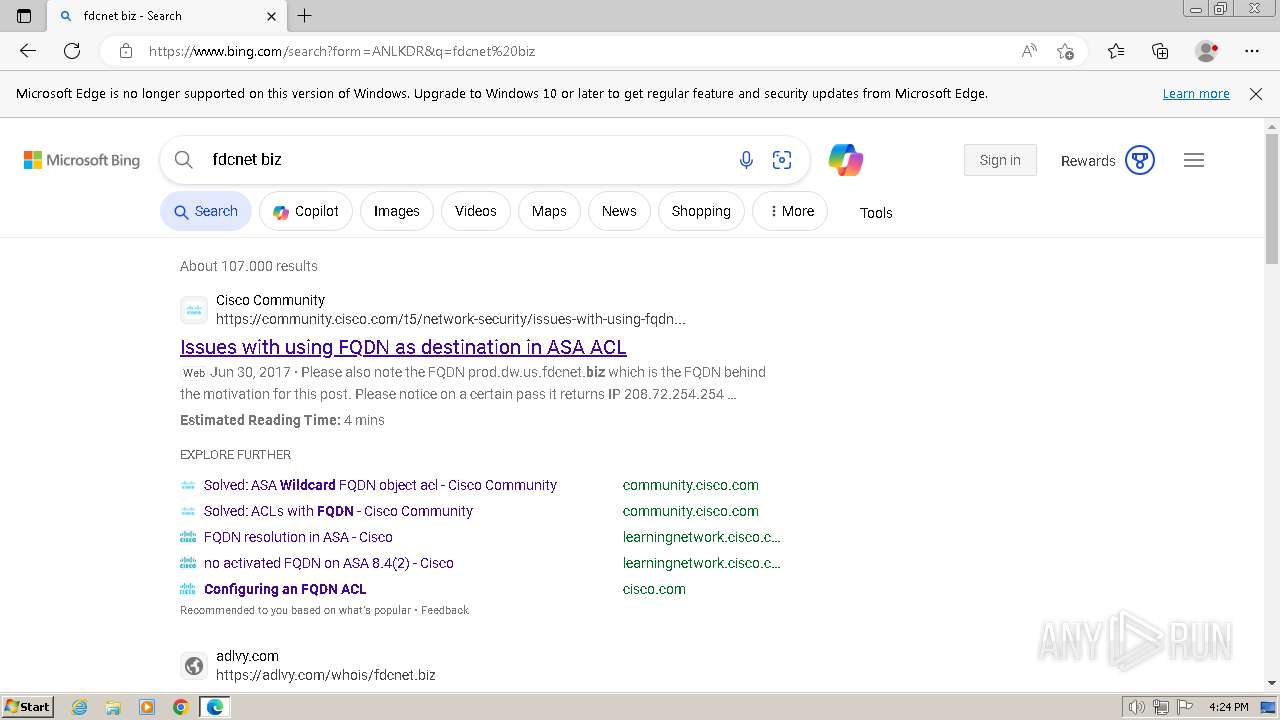Open volume speaker tray icon

tap(1137, 707)
